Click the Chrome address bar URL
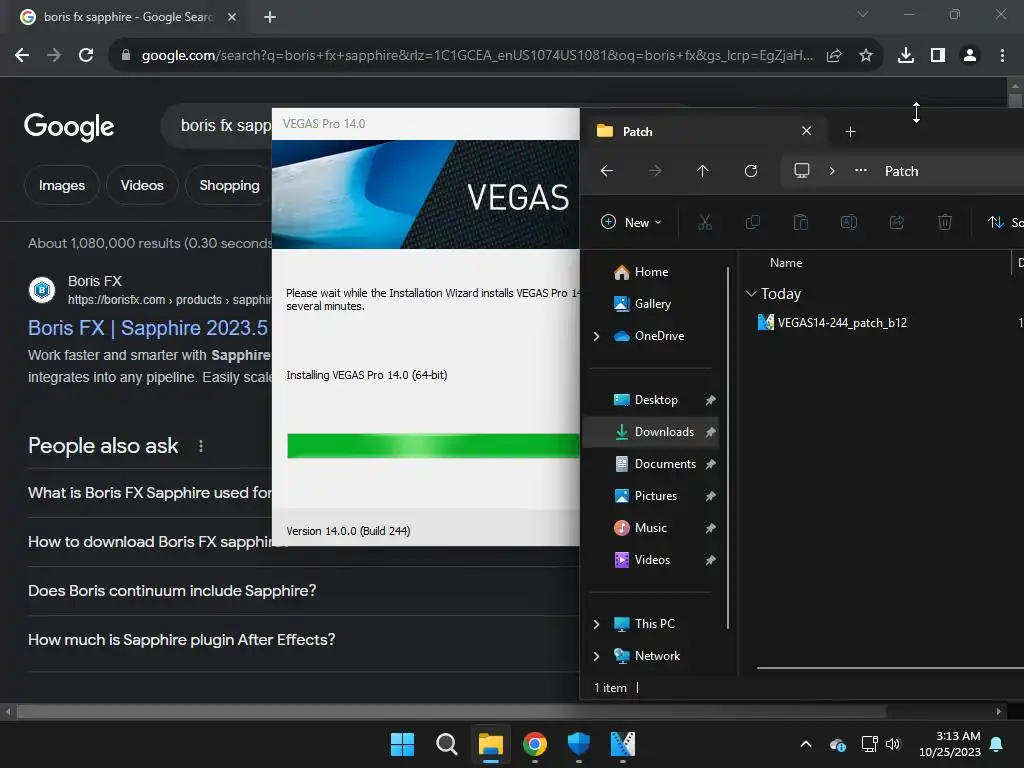 [x=477, y=56]
